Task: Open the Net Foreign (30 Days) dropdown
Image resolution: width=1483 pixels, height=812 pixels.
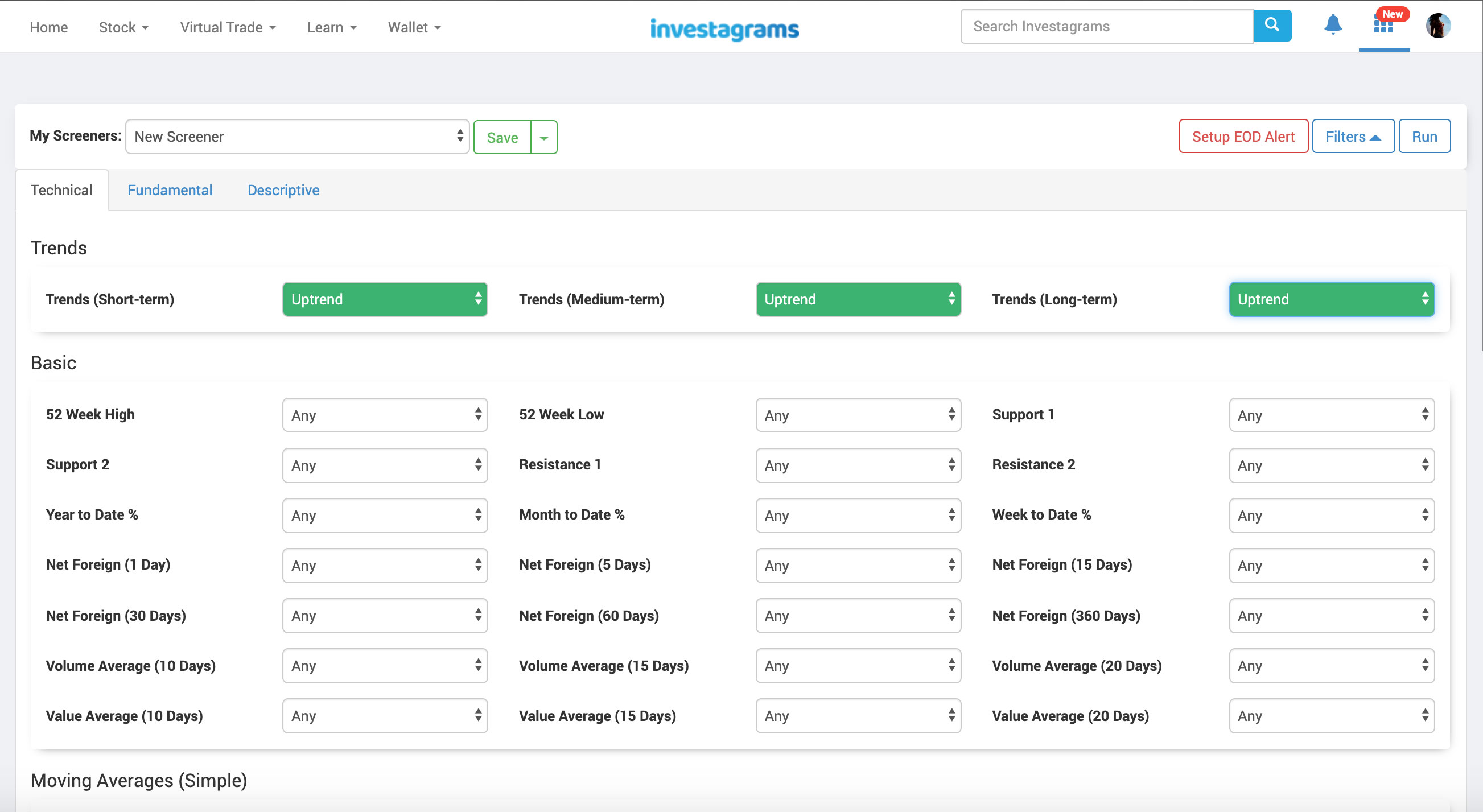Action: point(385,616)
